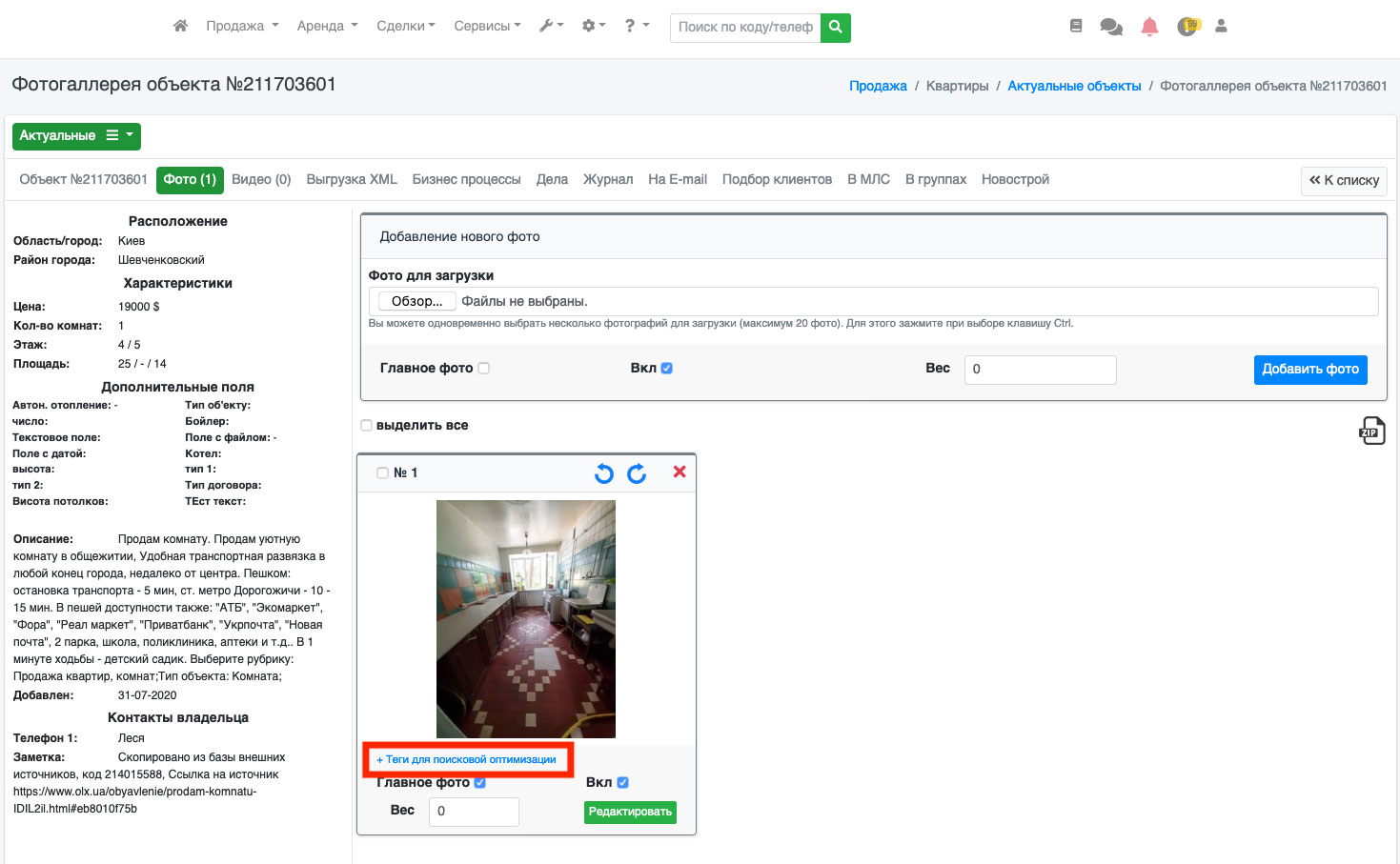Toggle the 'выделить все' checkbox
This screenshot has width=1400, height=864.
coord(367,426)
